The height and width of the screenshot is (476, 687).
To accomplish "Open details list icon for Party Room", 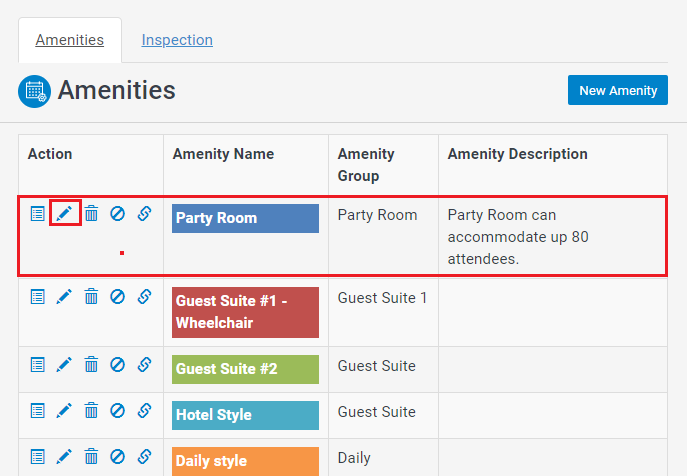I will point(38,213).
